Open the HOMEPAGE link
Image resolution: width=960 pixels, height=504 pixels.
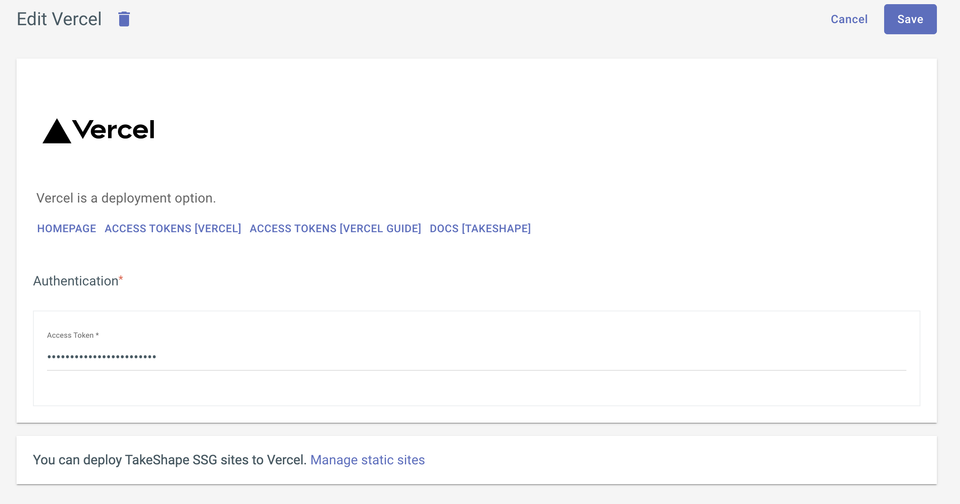tap(67, 229)
